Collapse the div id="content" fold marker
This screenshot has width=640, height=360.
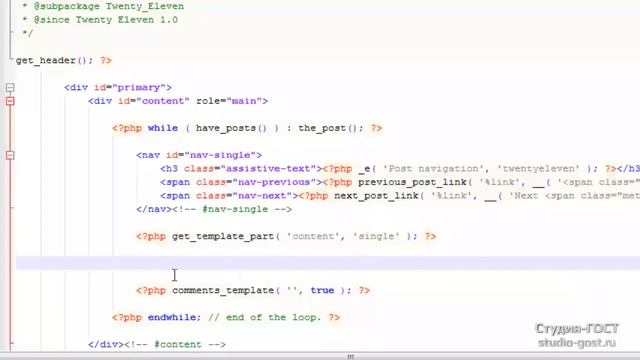point(10,101)
